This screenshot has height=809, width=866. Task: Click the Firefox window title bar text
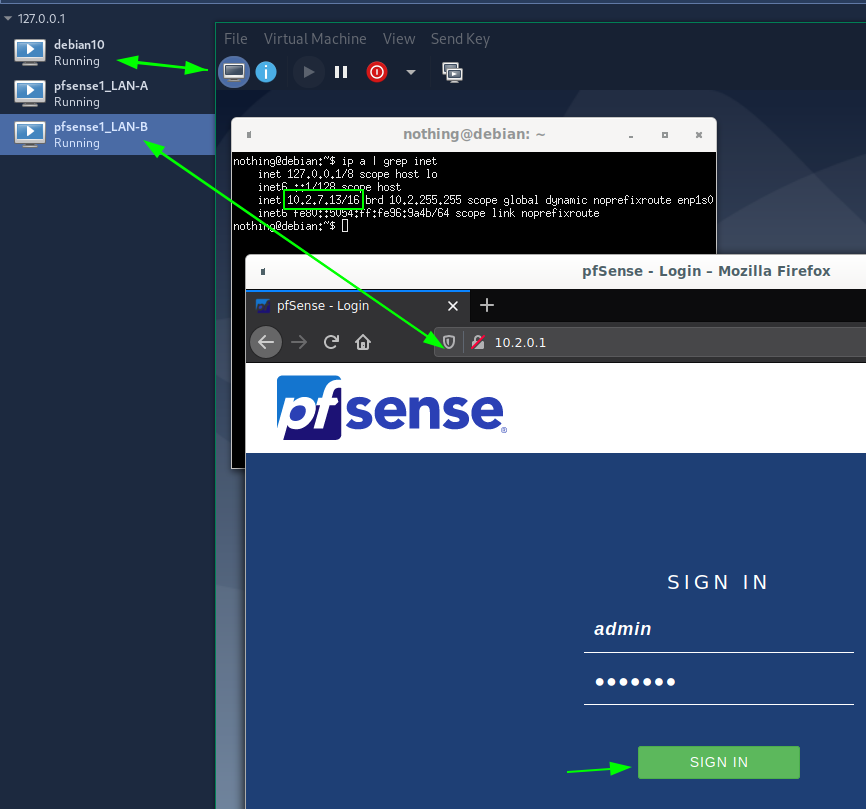point(706,271)
